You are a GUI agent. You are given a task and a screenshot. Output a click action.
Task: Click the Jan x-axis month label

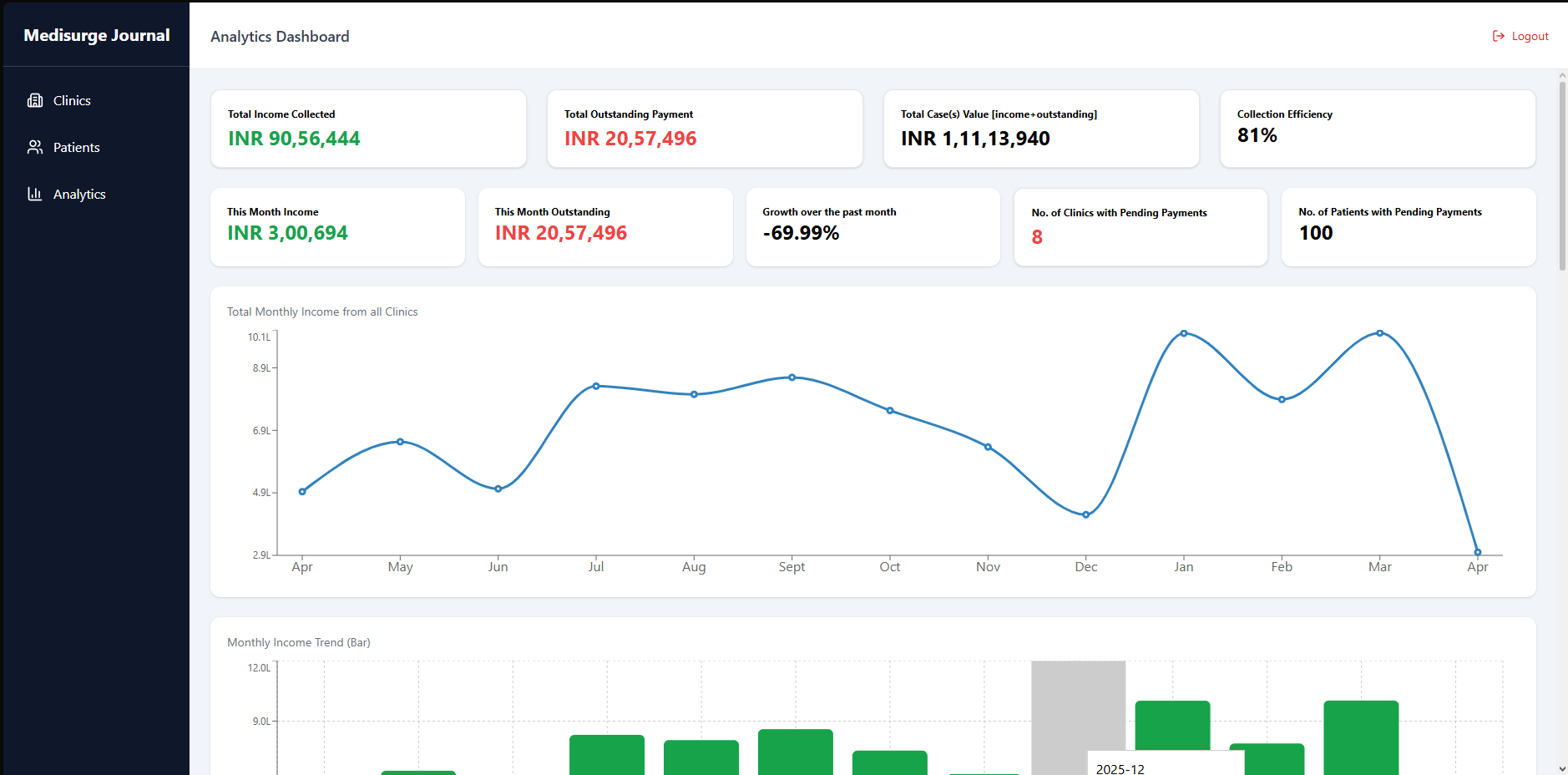point(1184,567)
